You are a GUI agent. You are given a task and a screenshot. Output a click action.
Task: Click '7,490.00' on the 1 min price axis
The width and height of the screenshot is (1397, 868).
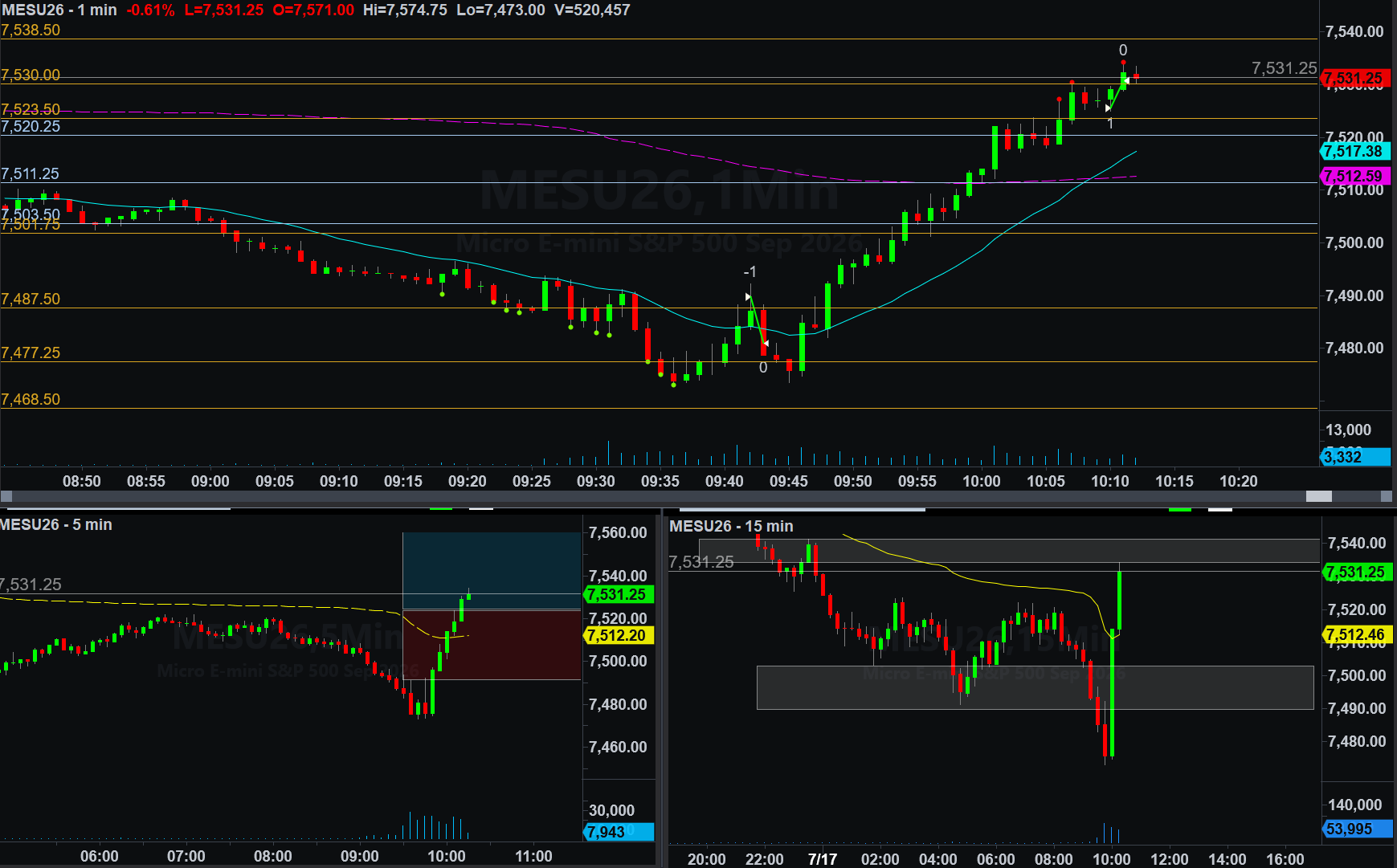click(x=1354, y=295)
